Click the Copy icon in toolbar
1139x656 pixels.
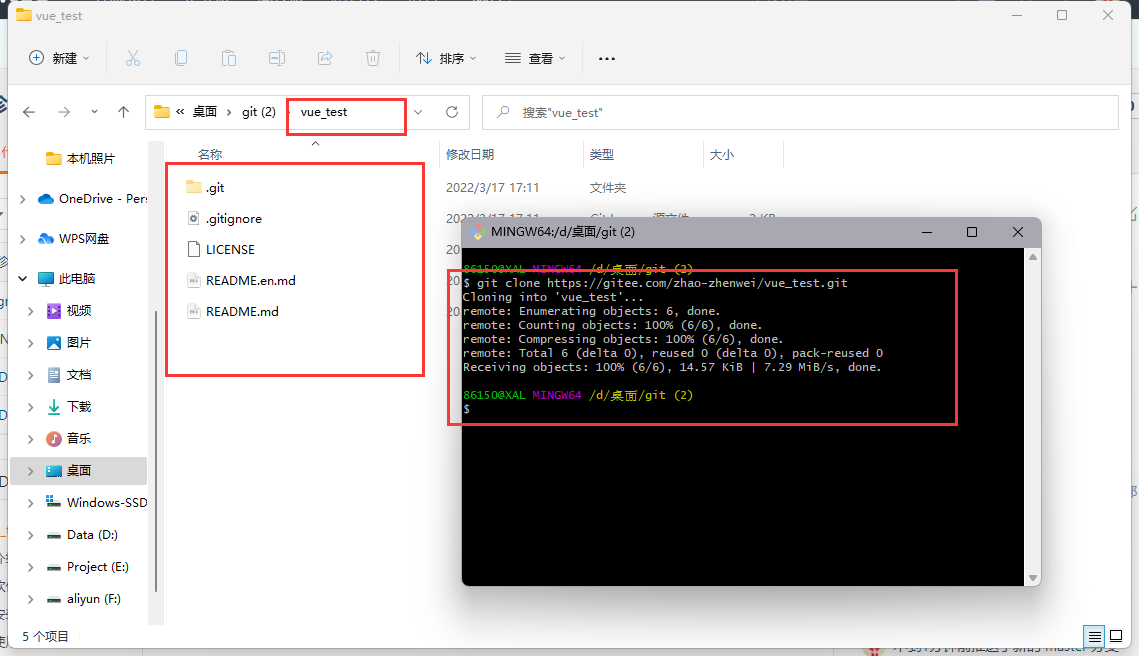coord(181,58)
